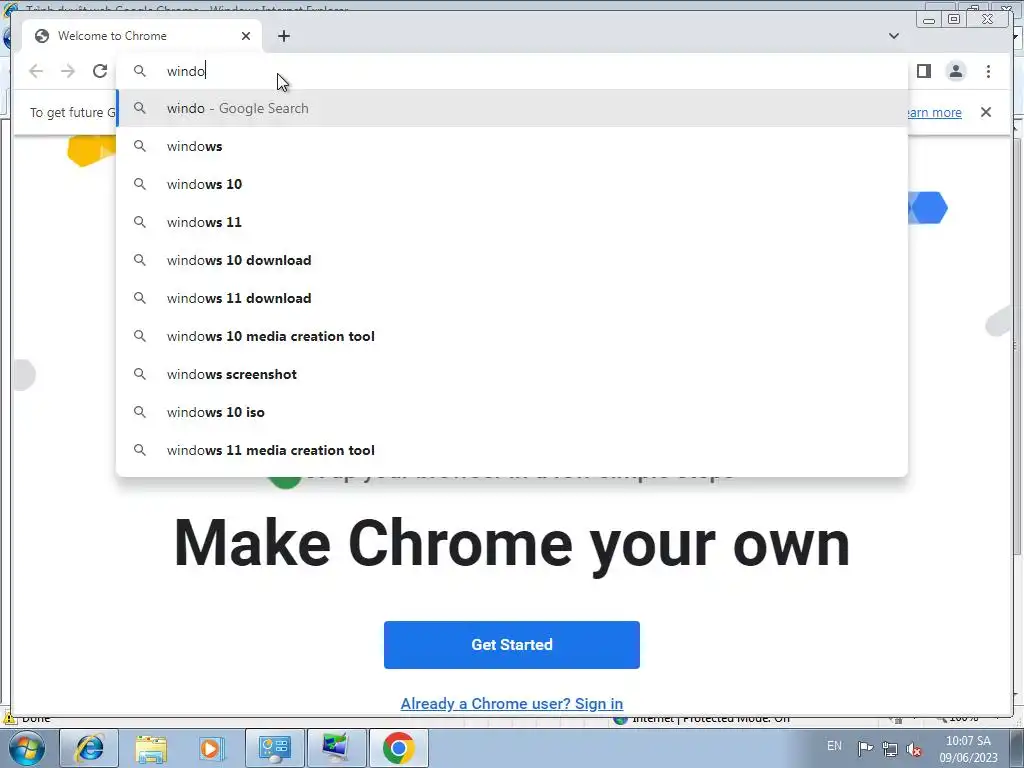1024x768 pixels.
Task: Reload the page with the refresh icon
Action: [x=100, y=71]
